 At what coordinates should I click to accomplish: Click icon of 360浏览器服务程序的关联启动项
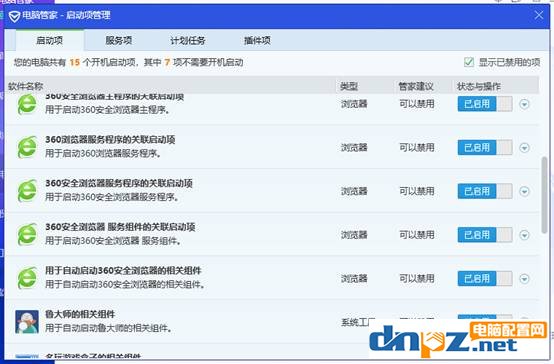[27, 147]
